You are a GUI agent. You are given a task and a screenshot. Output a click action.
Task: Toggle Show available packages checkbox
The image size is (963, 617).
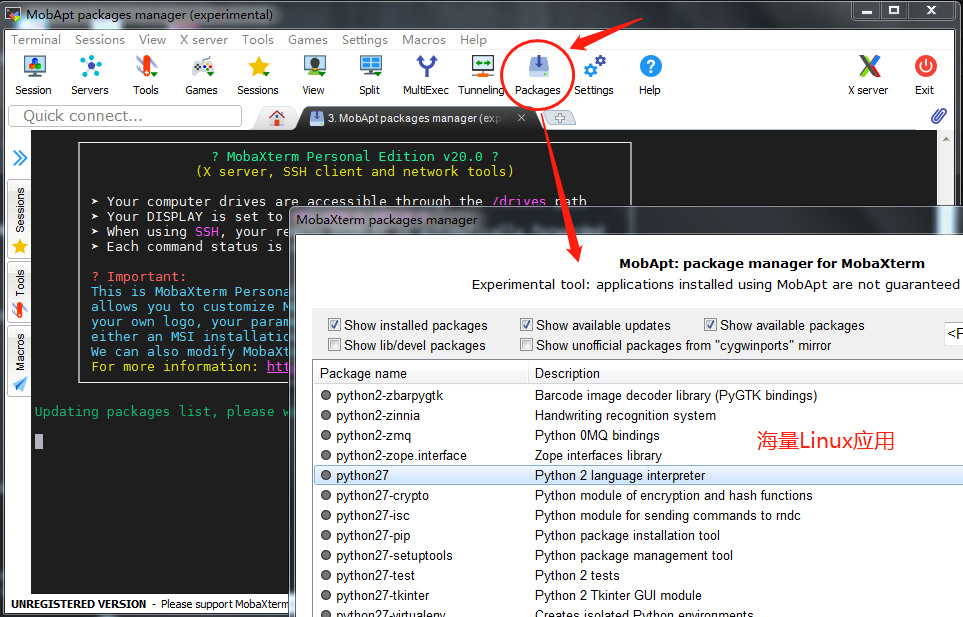click(710, 325)
